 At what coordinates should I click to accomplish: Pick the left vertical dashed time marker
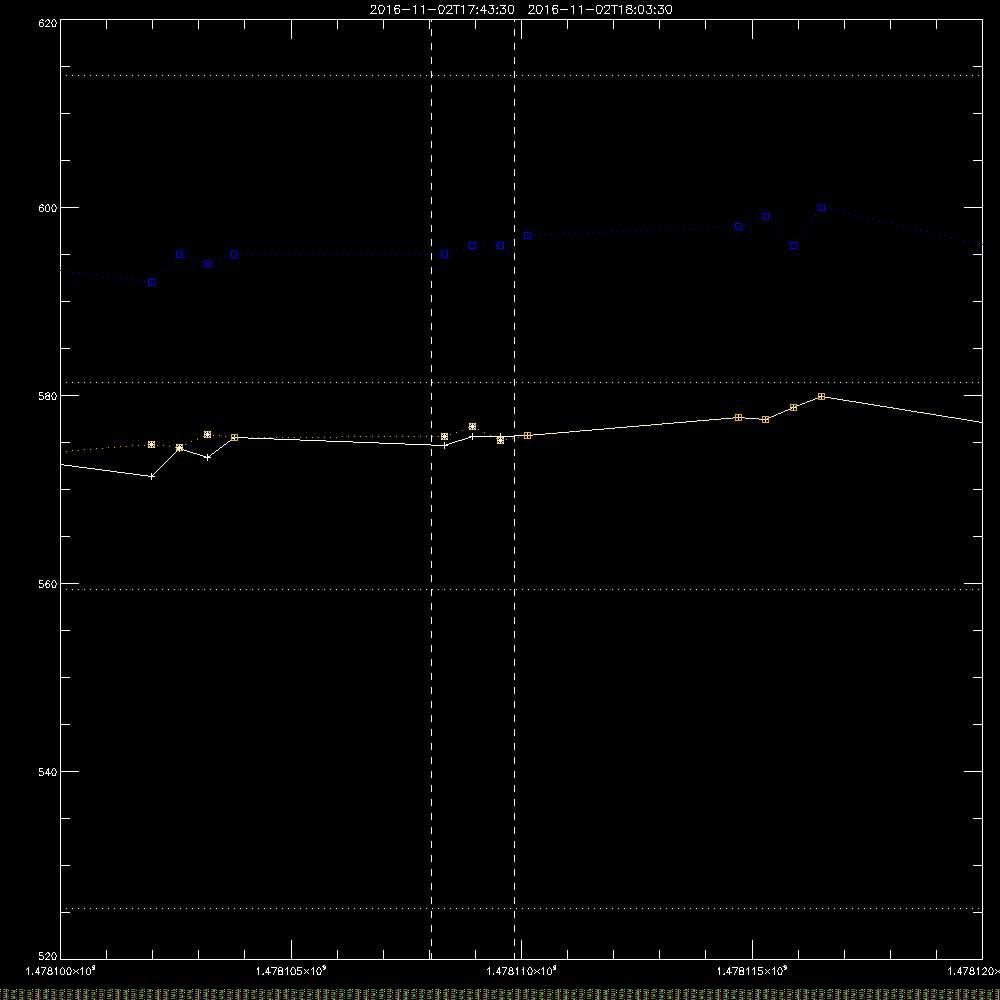coord(431,489)
